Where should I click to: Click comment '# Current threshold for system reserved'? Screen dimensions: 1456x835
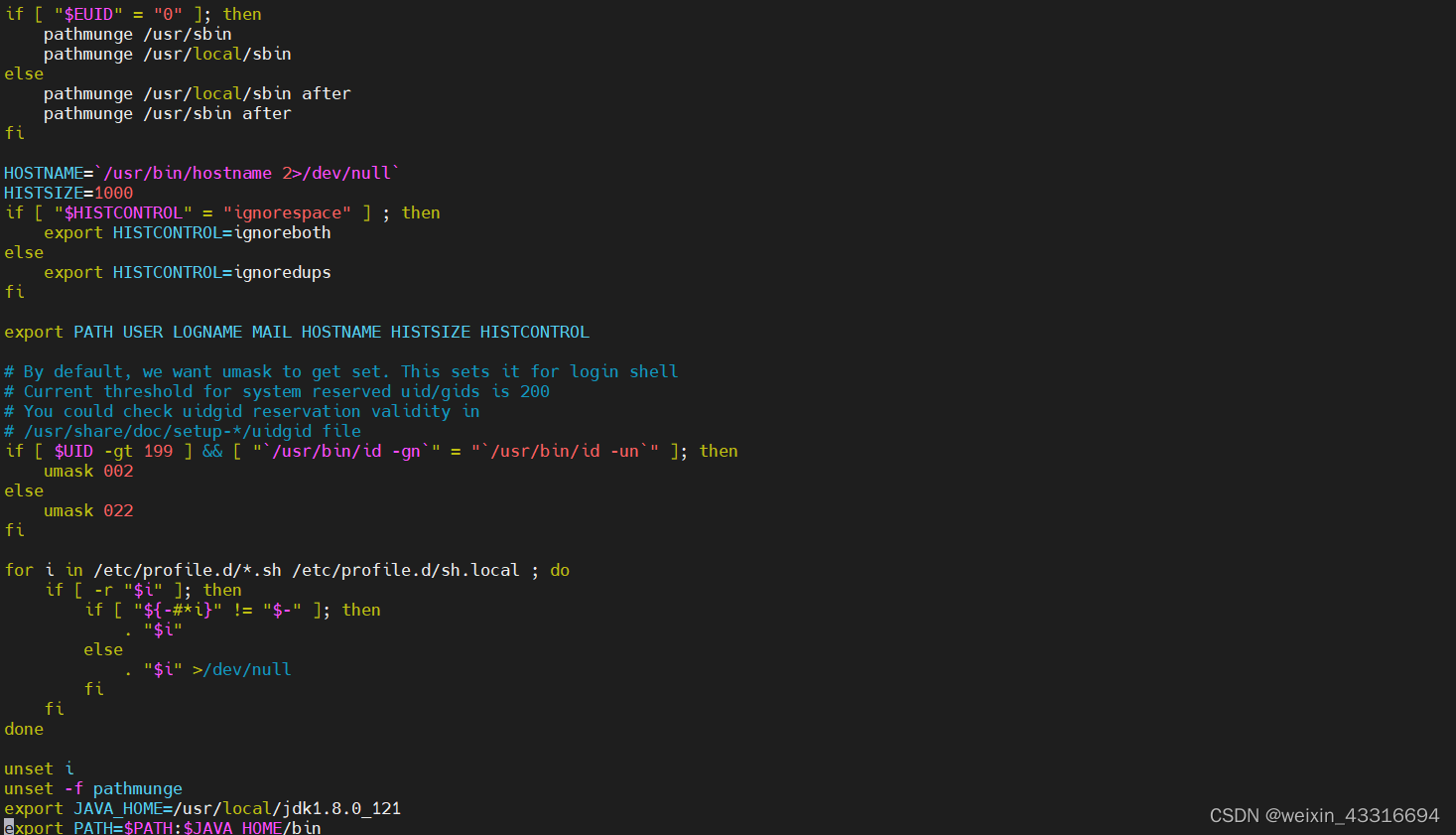pyautogui.click(x=277, y=391)
